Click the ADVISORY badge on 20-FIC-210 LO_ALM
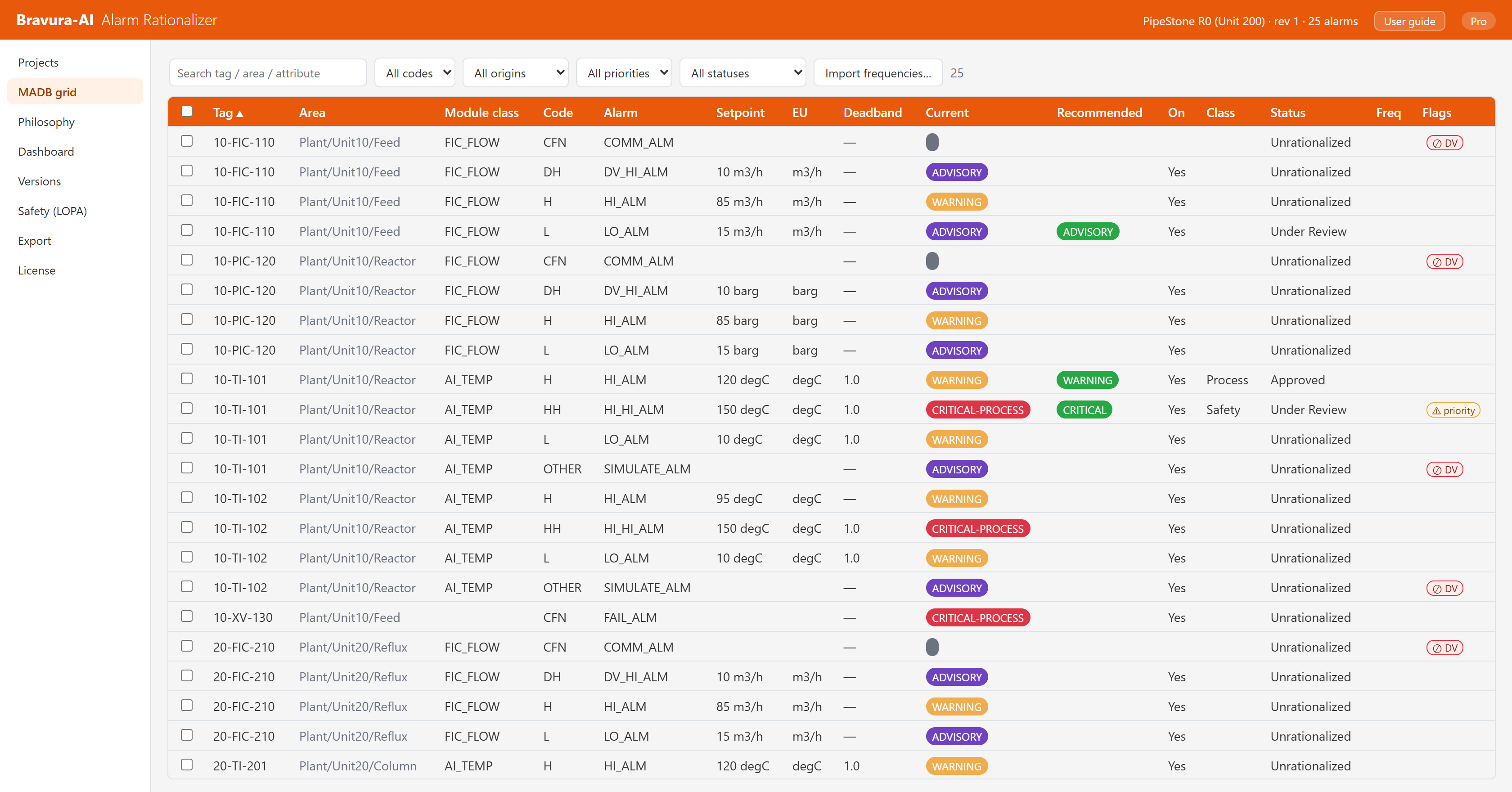This screenshot has width=1512, height=792. click(957, 736)
